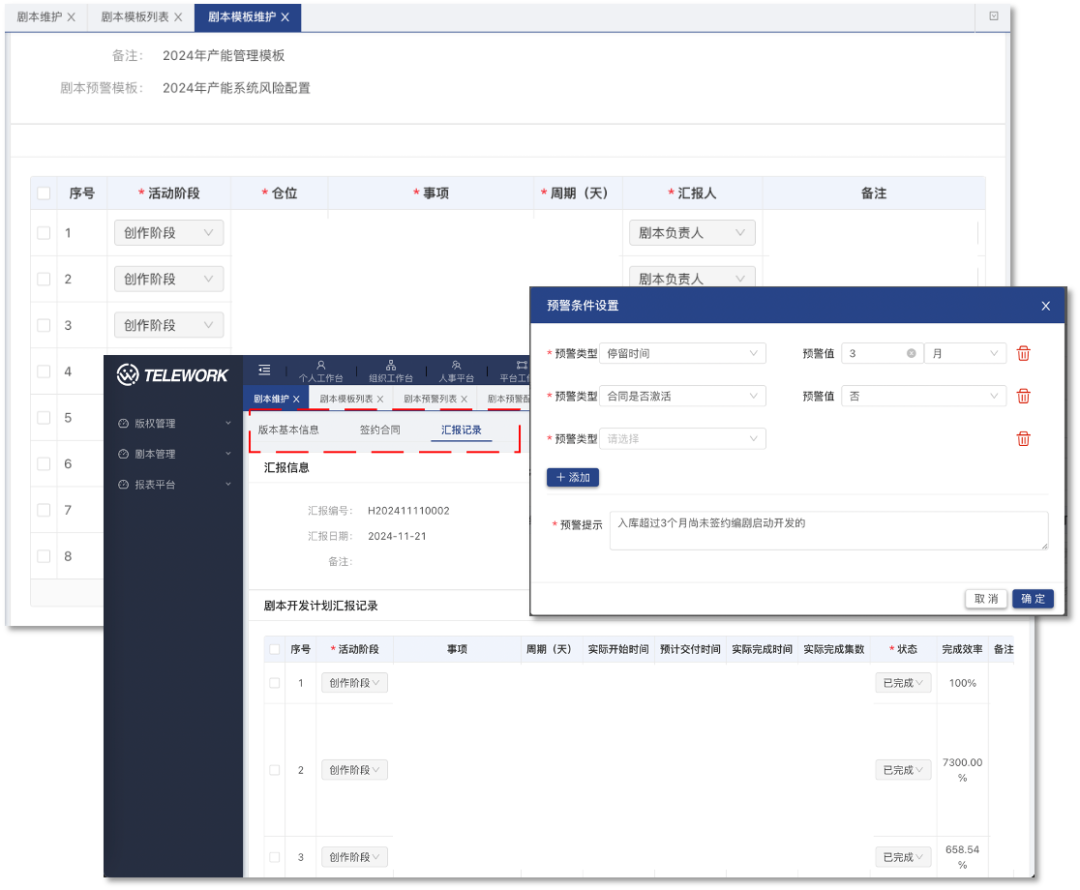The height and width of the screenshot is (890, 1080).
Task: Close the active 剧本维护 tab in TELEWORK window
Action: 296,399
